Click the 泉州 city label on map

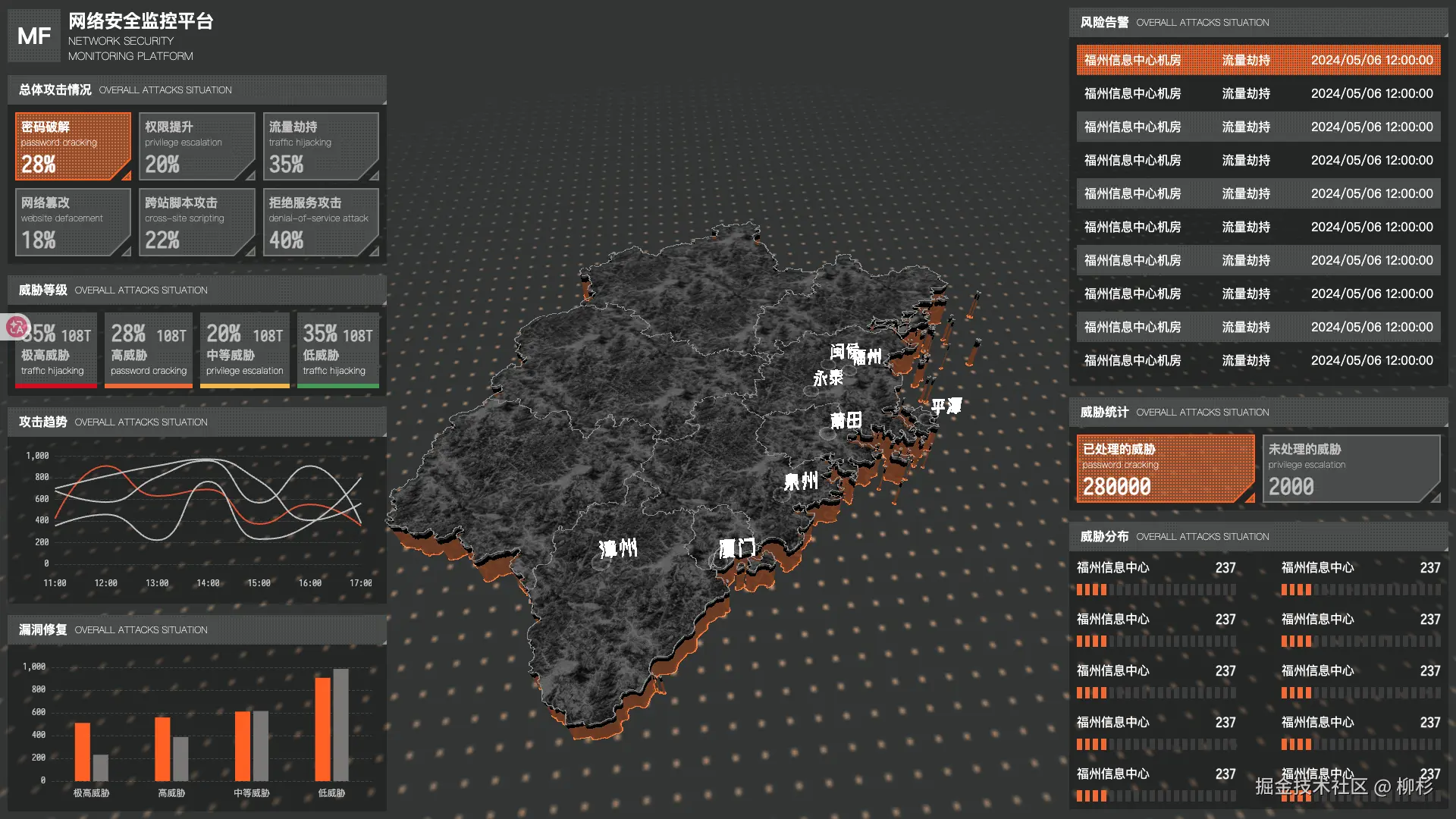(801, 481)
